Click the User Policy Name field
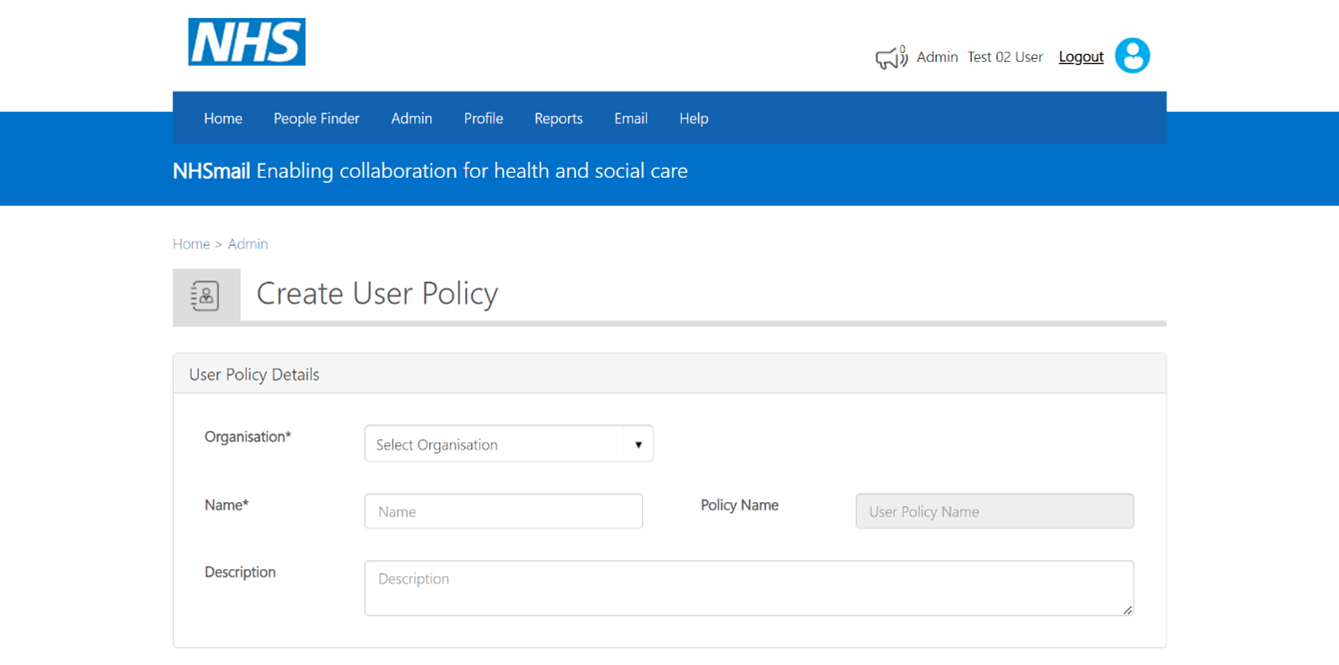Screen dimensions: 1339x665 tap(994, 511)
